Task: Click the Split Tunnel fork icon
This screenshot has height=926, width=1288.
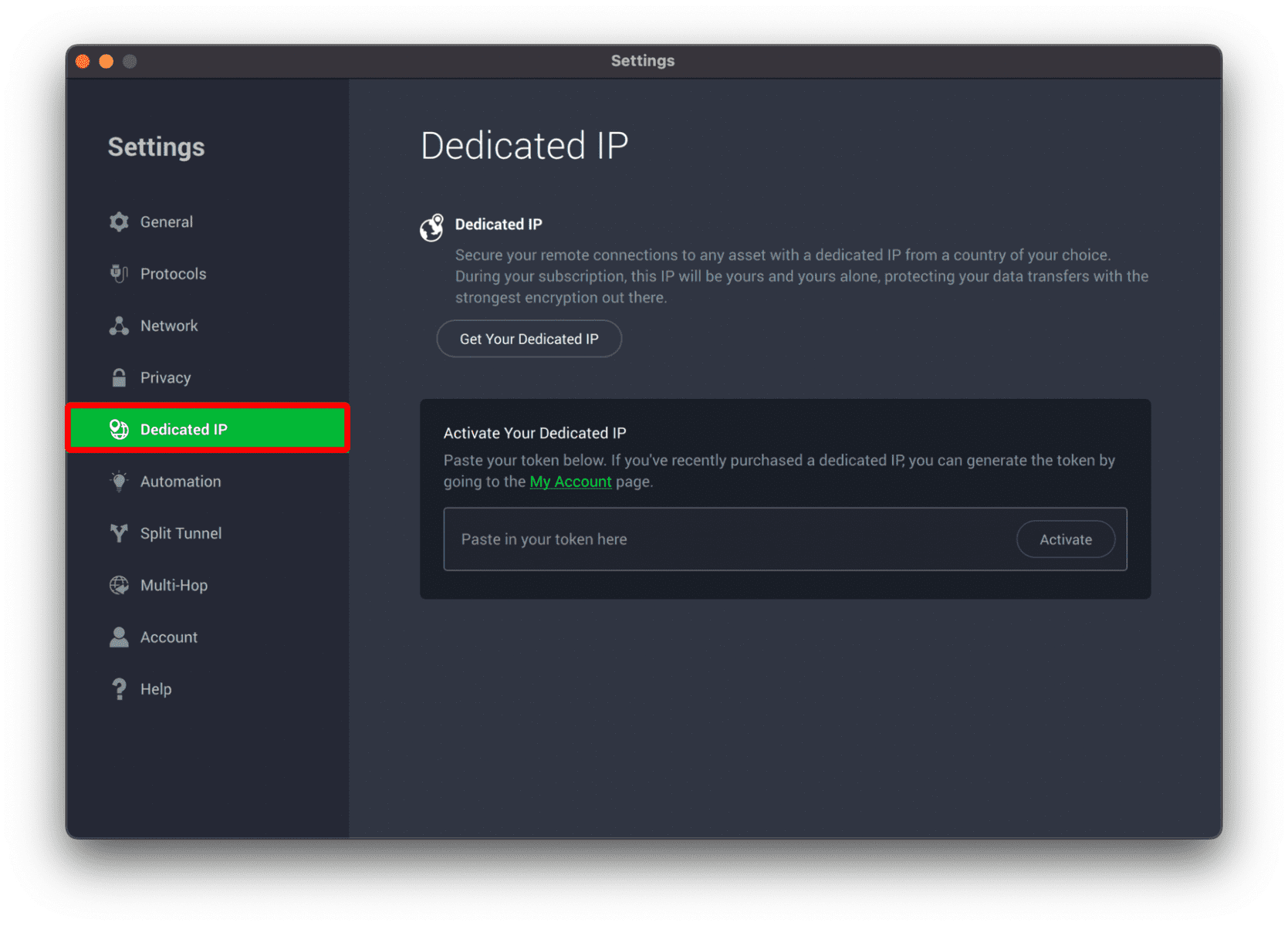Action: [119, 533]
